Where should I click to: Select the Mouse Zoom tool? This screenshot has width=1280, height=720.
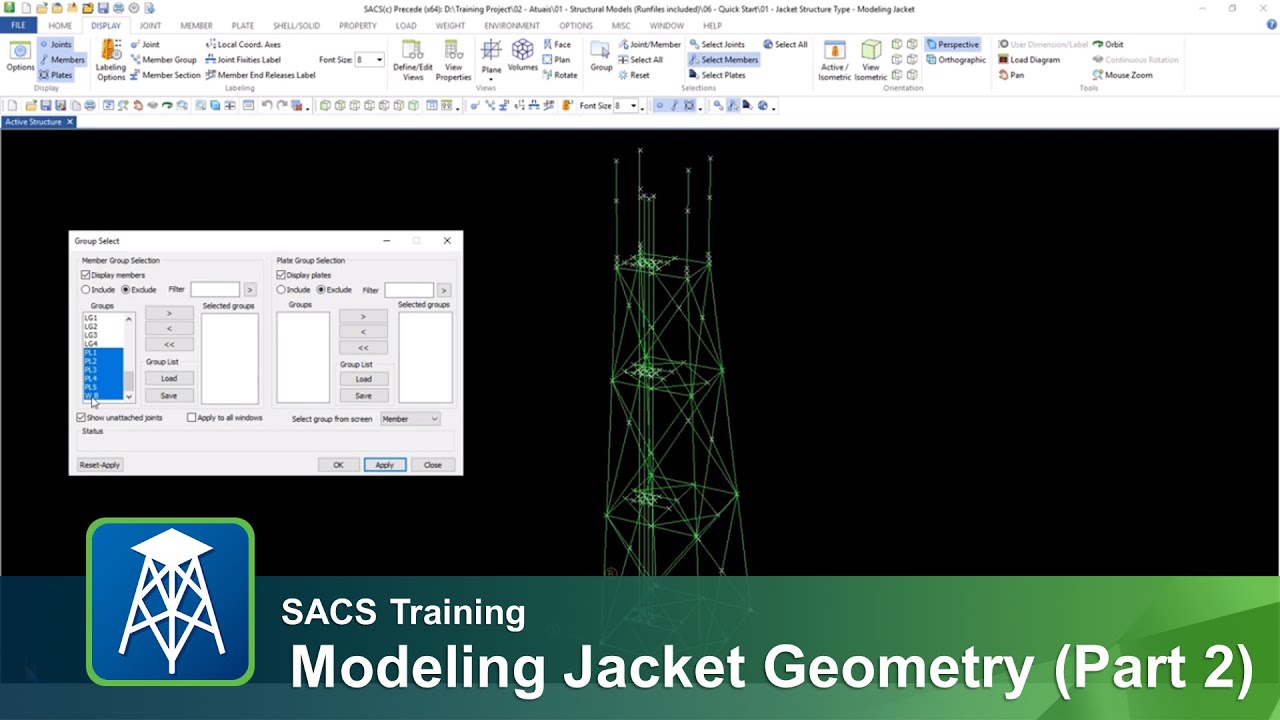[1122, 75]
